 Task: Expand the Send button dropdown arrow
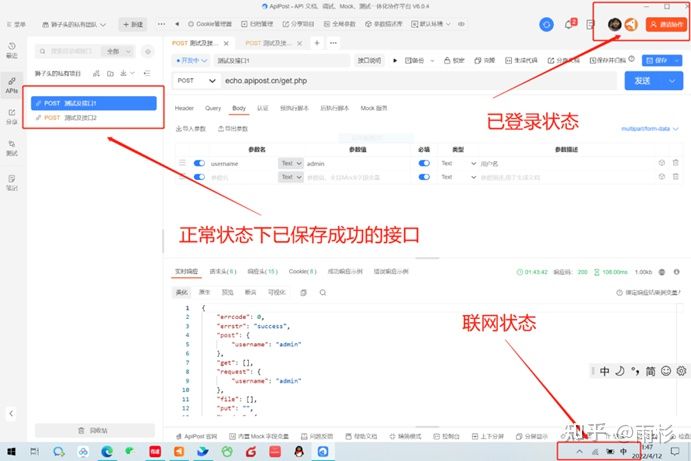pos(672,81)
